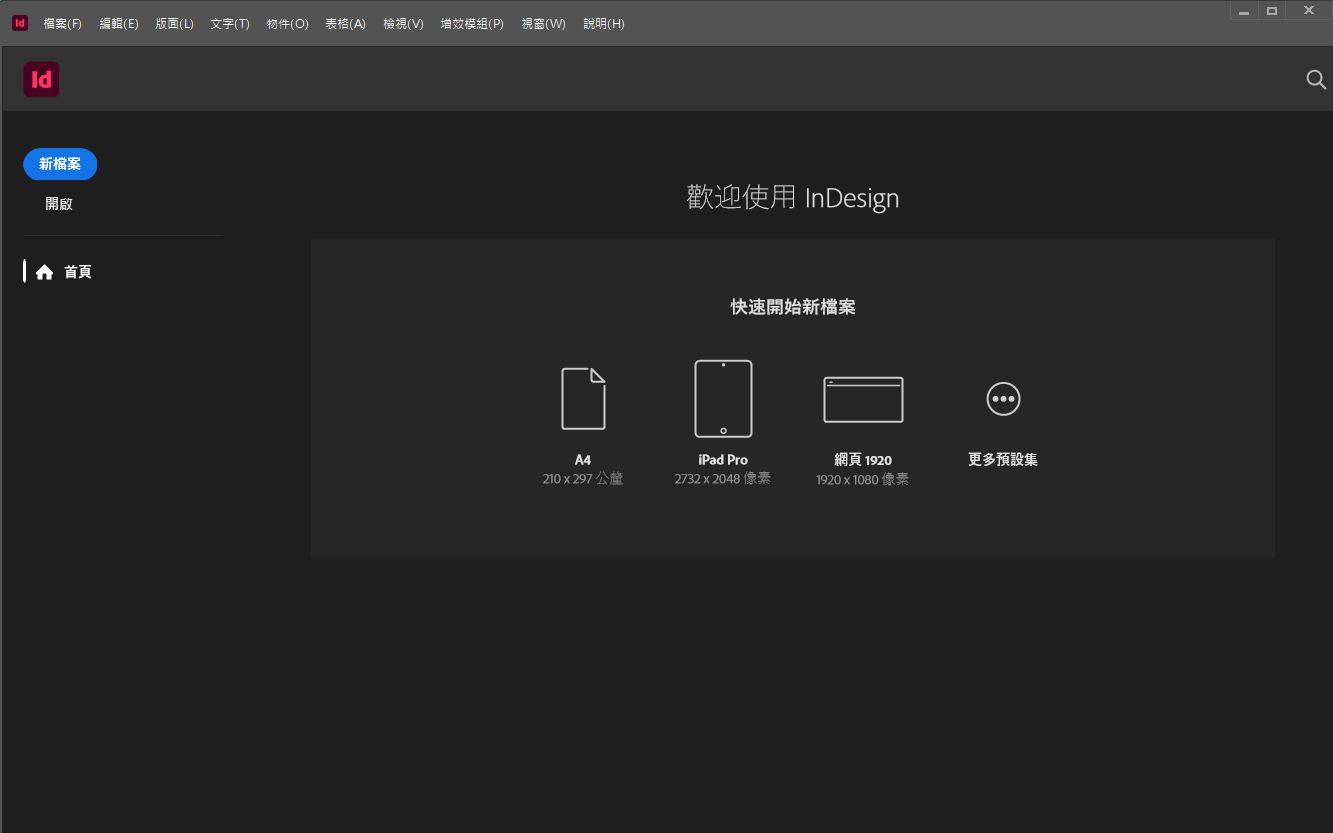Screen dimensions: 1333x833
Task: Open the 增效模組(P) menu
Action: (x=472, y=24)
